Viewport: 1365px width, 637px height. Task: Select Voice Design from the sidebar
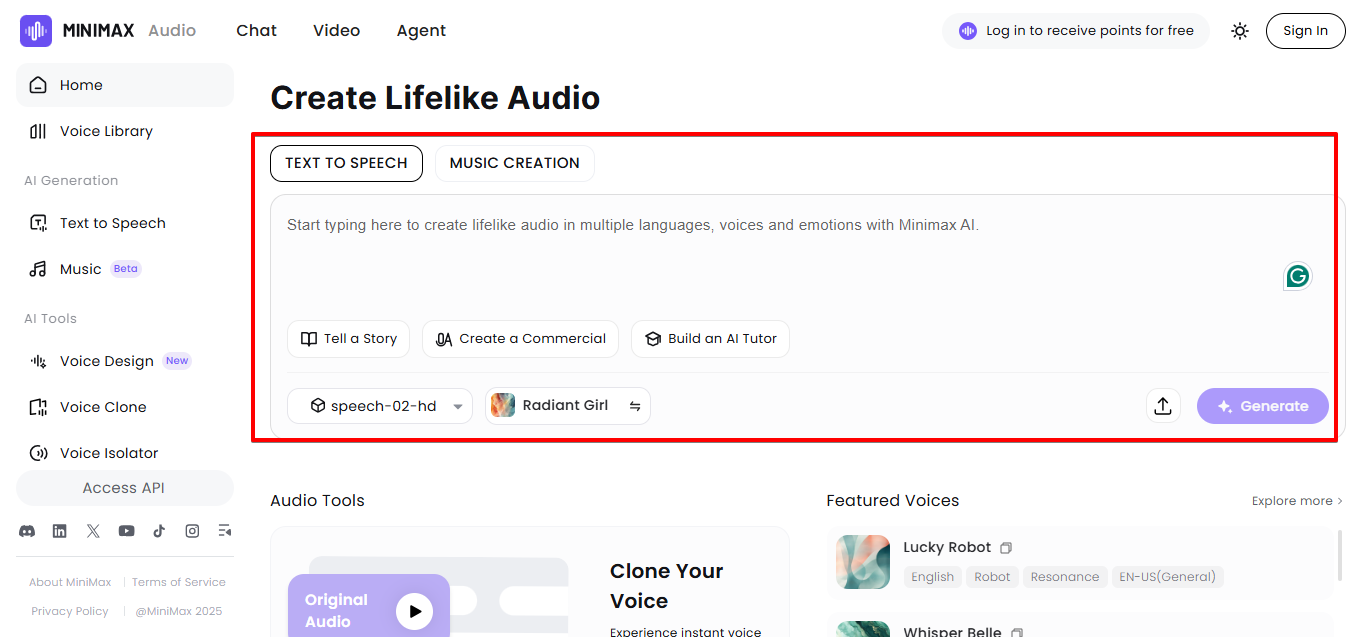[x=107, y=360]
